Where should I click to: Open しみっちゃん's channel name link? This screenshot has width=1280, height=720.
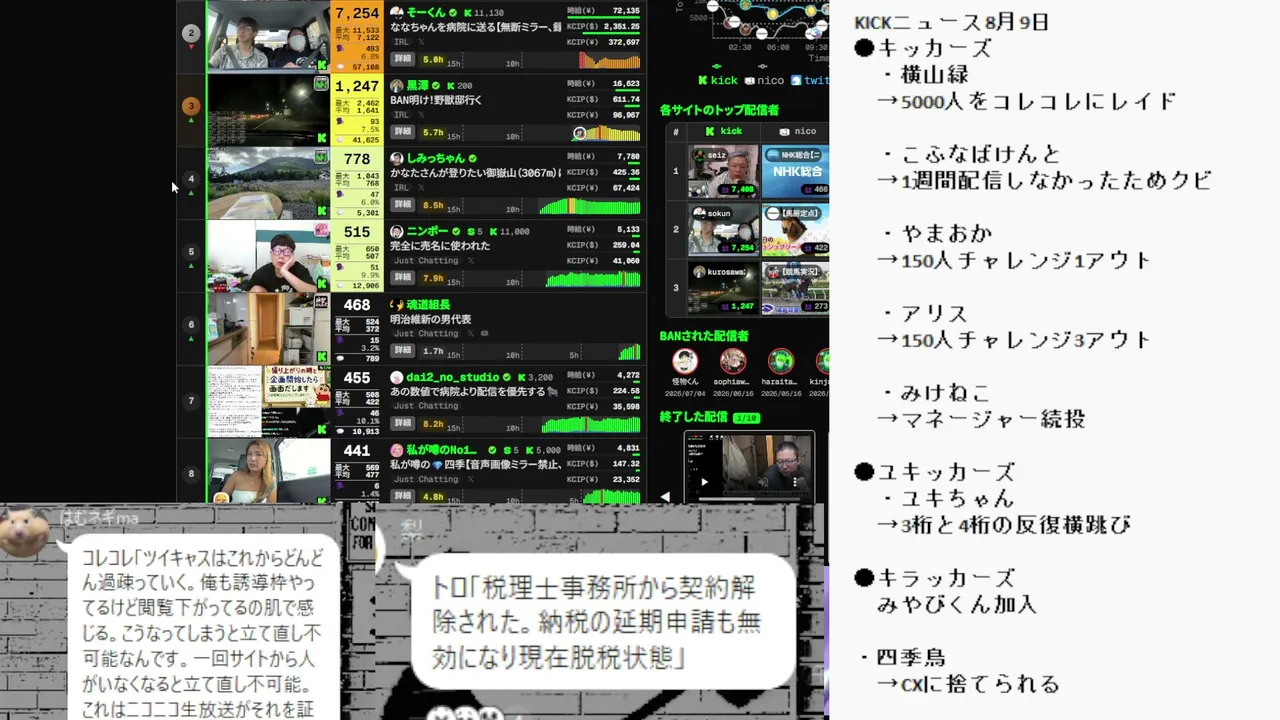435,158
